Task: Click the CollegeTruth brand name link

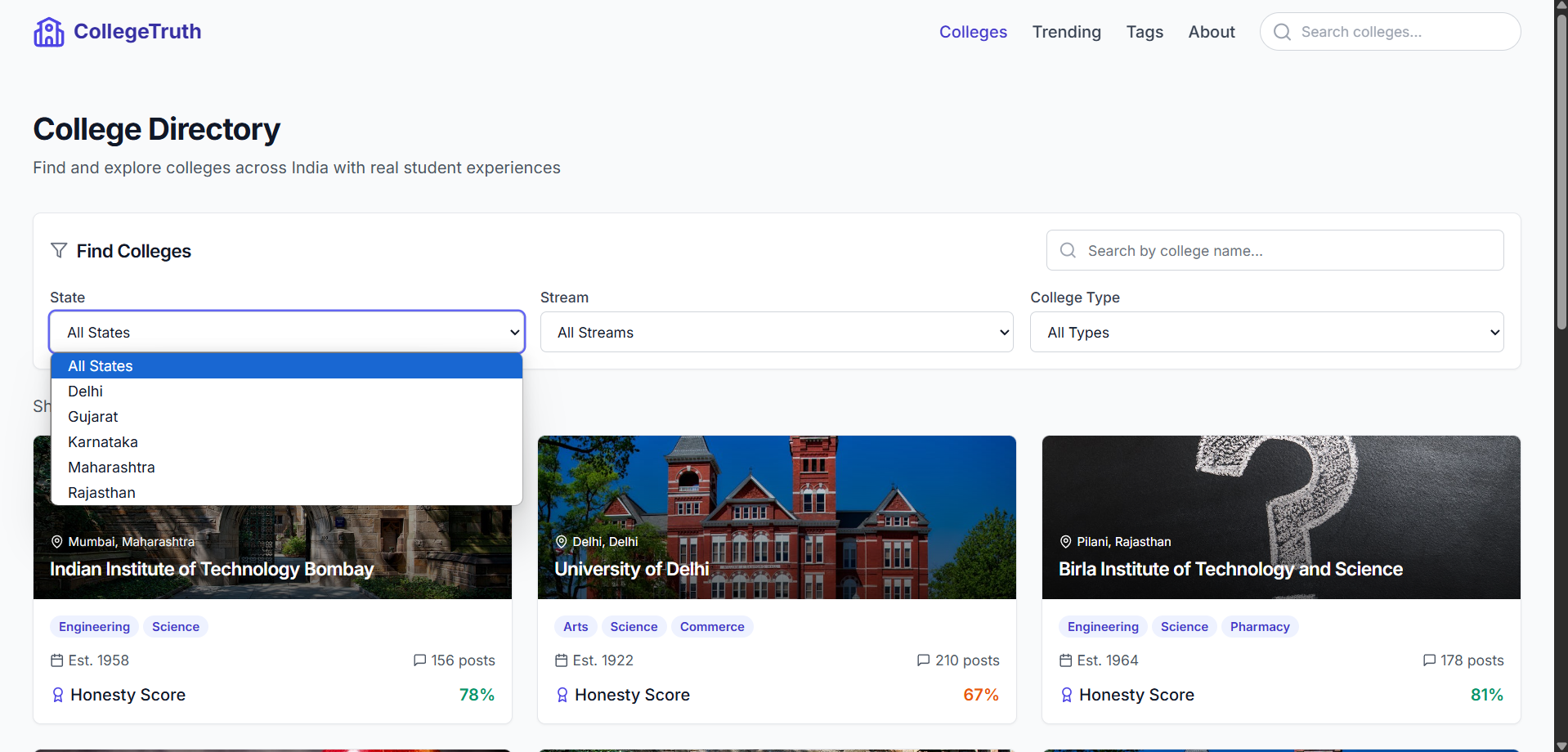Action: click(137, 31)
